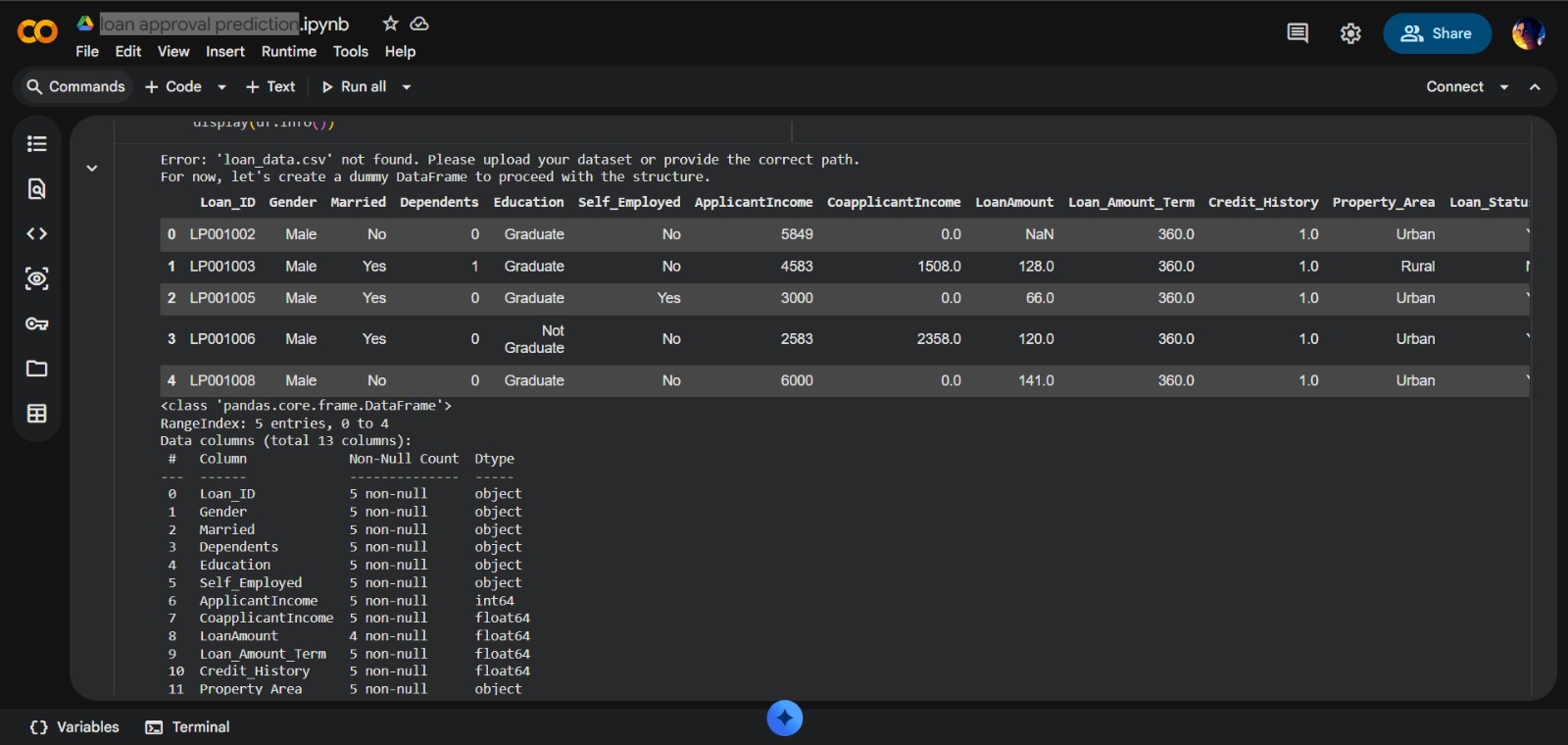1568x745 pixels.
Task: Open the Runtime menu
Action: click(288, 52)
